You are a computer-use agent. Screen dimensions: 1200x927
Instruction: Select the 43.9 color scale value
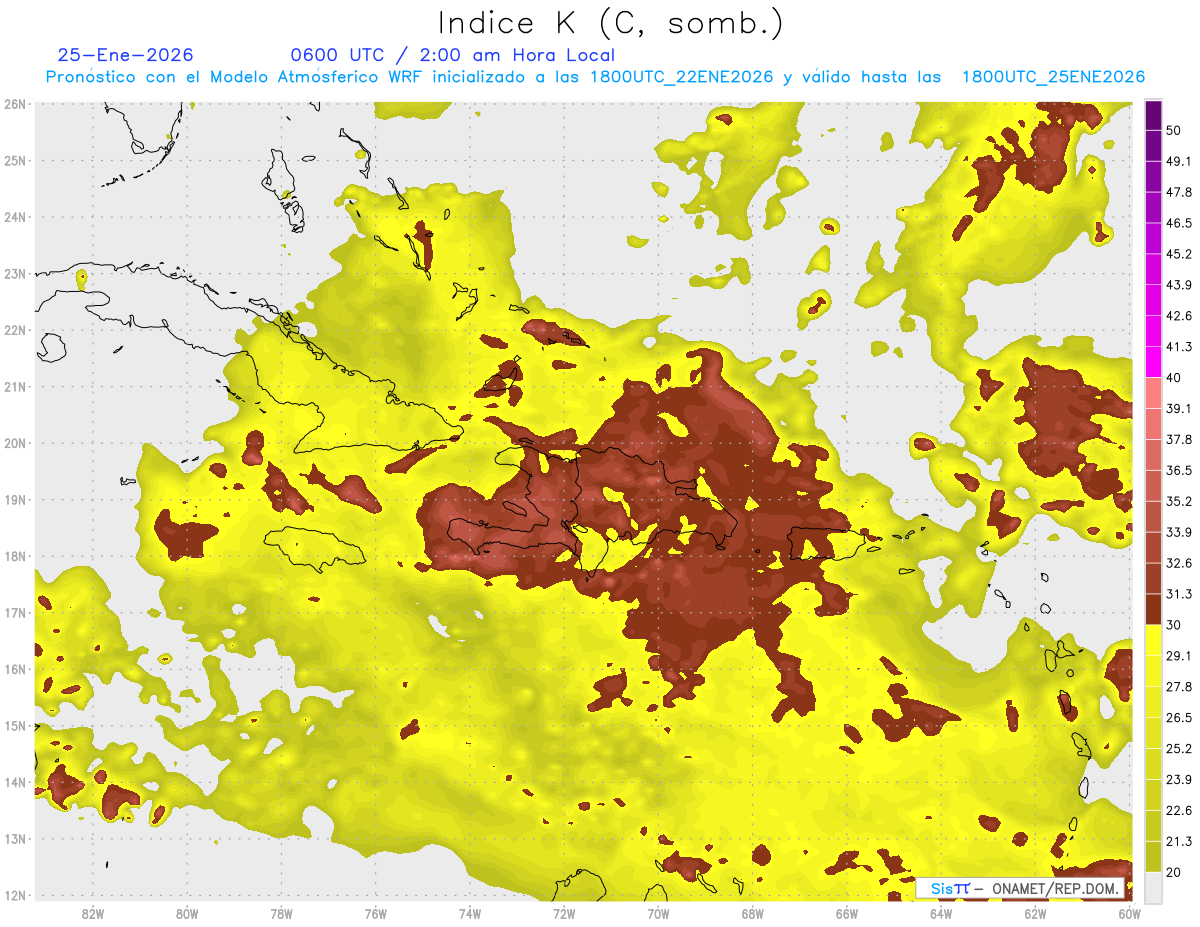(x=1178, y=285)
